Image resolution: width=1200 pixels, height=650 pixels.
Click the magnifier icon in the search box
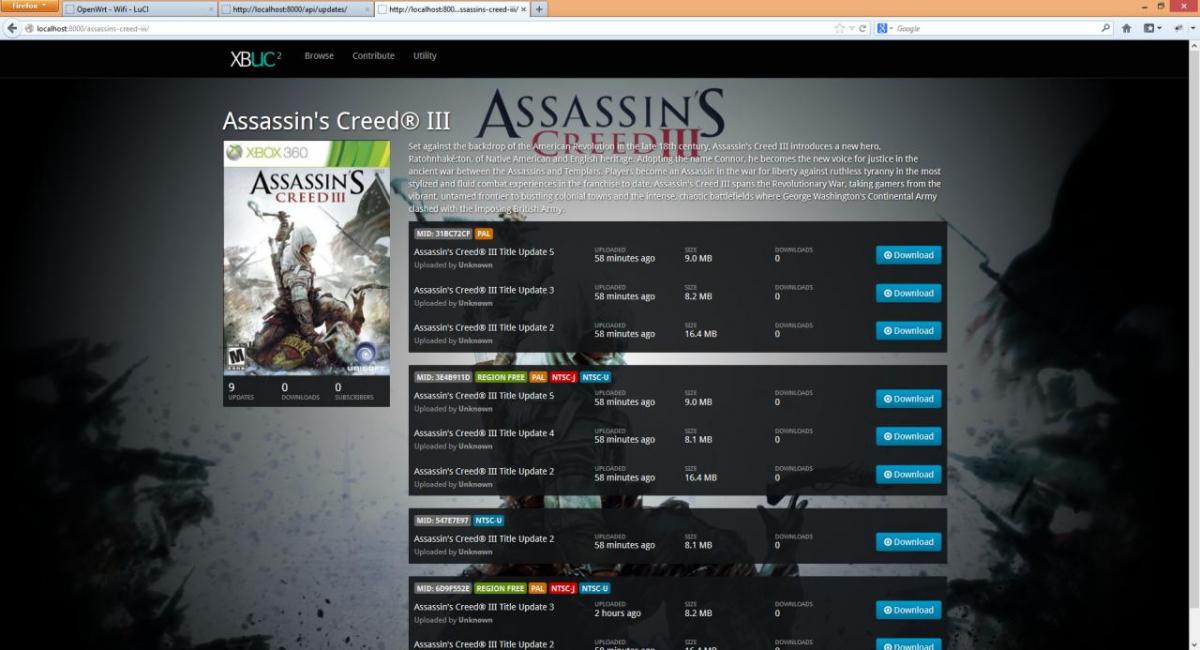point(1105,28)
